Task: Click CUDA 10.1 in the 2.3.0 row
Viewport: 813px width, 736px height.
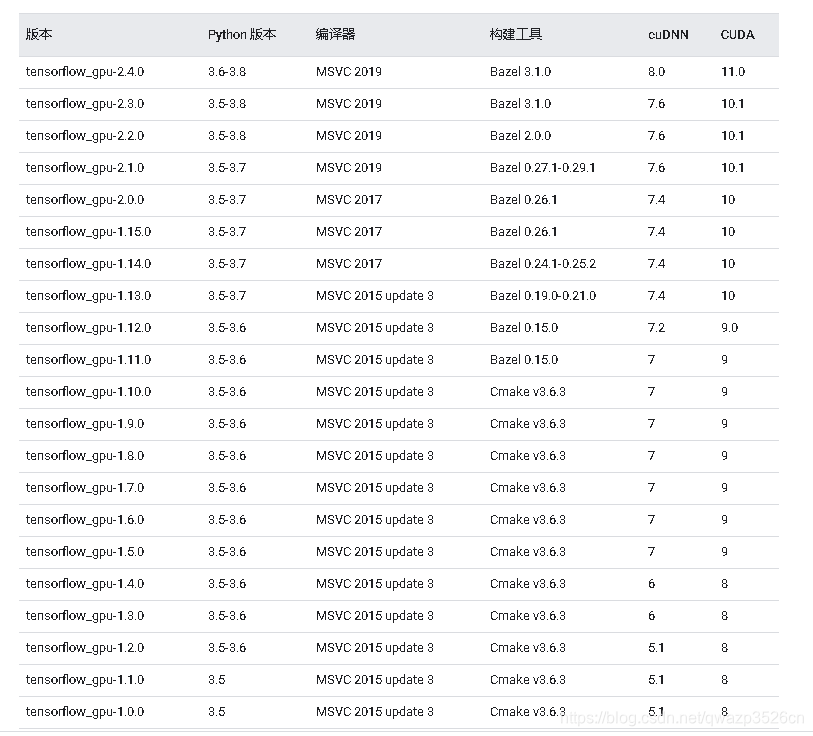Action: [x=733, y=104]
